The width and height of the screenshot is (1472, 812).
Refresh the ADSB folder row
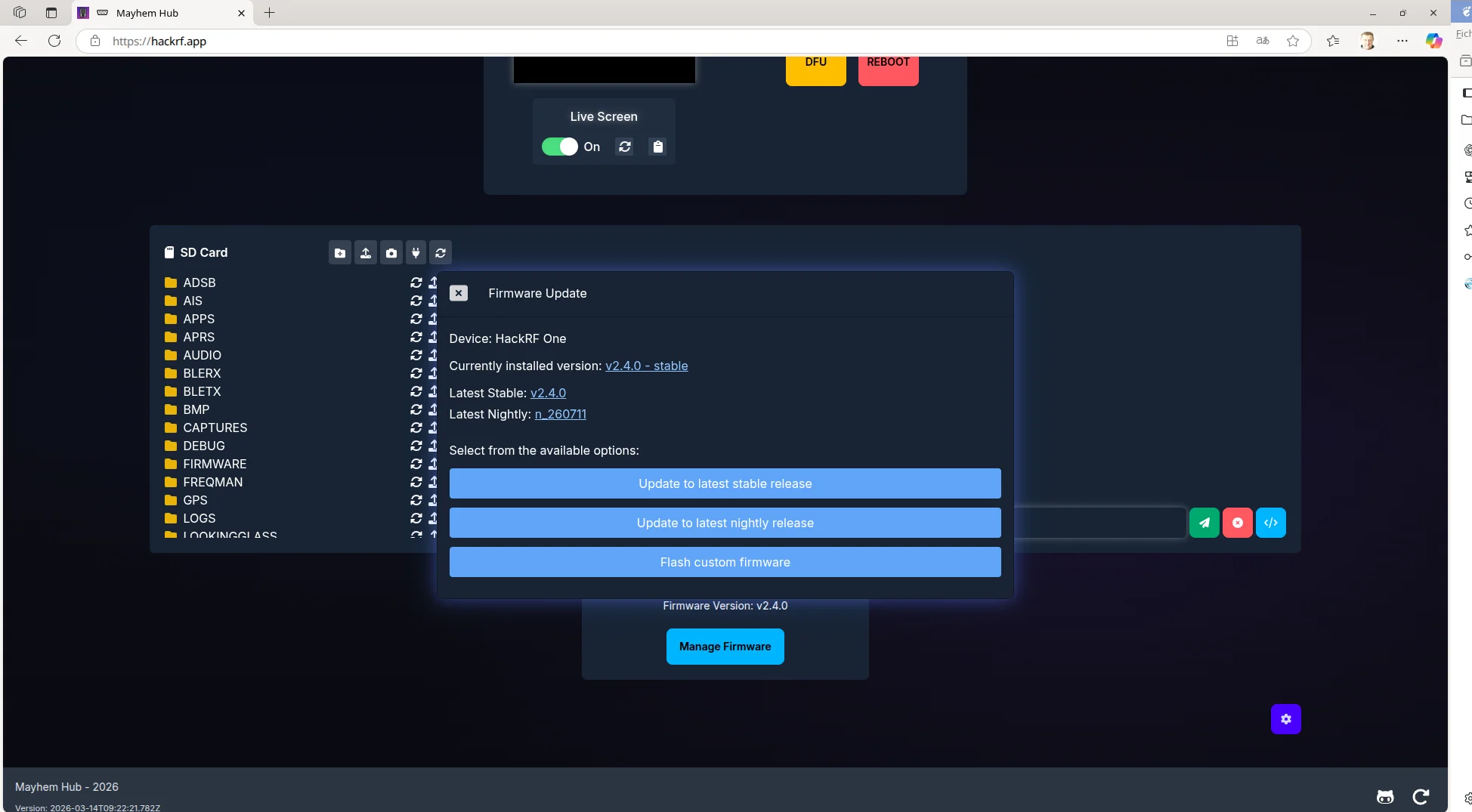416,283
